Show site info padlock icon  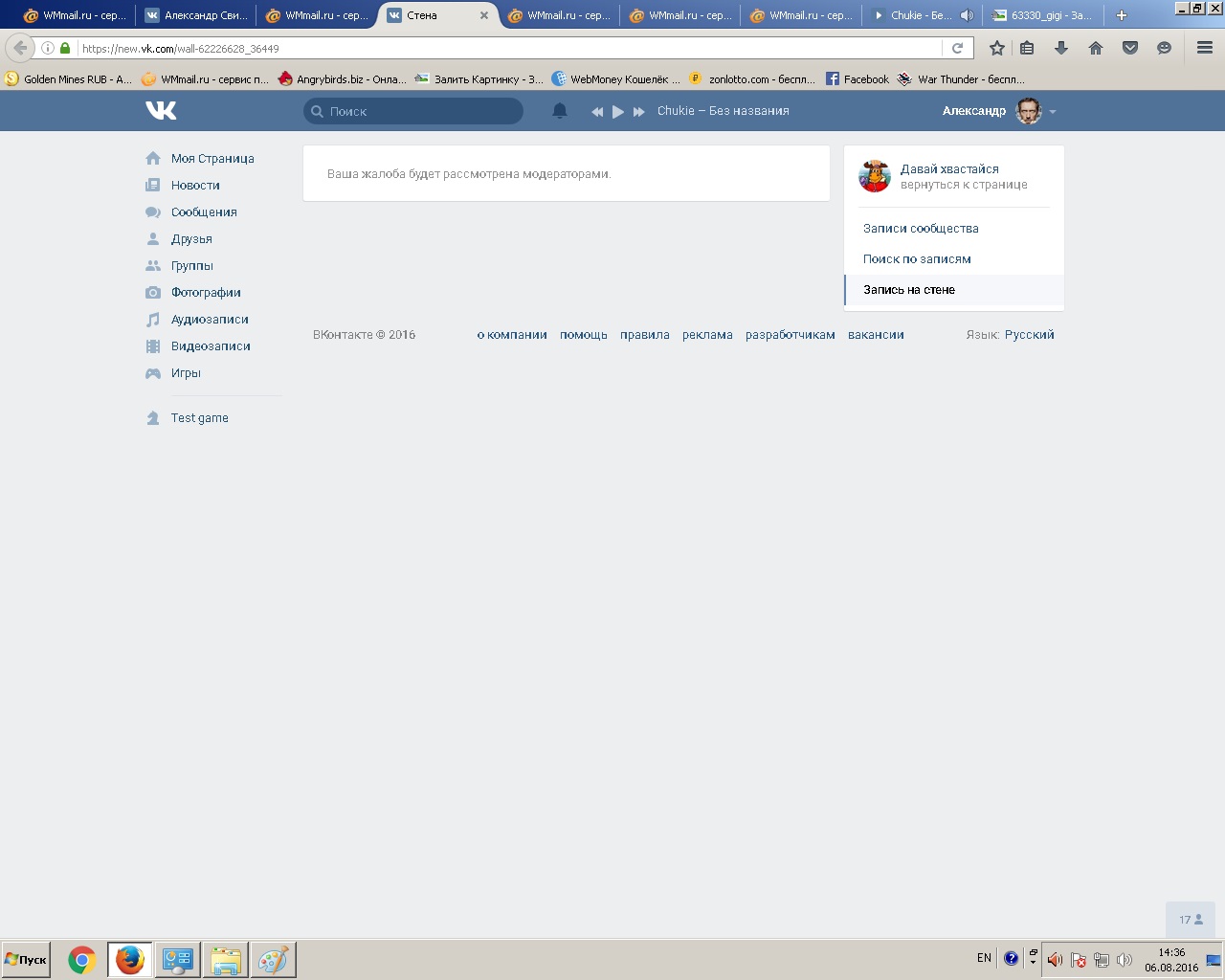(65, 48)
